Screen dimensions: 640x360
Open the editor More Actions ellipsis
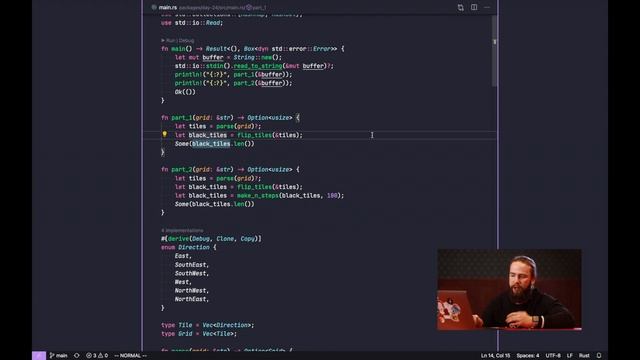[x=487, y=7]
